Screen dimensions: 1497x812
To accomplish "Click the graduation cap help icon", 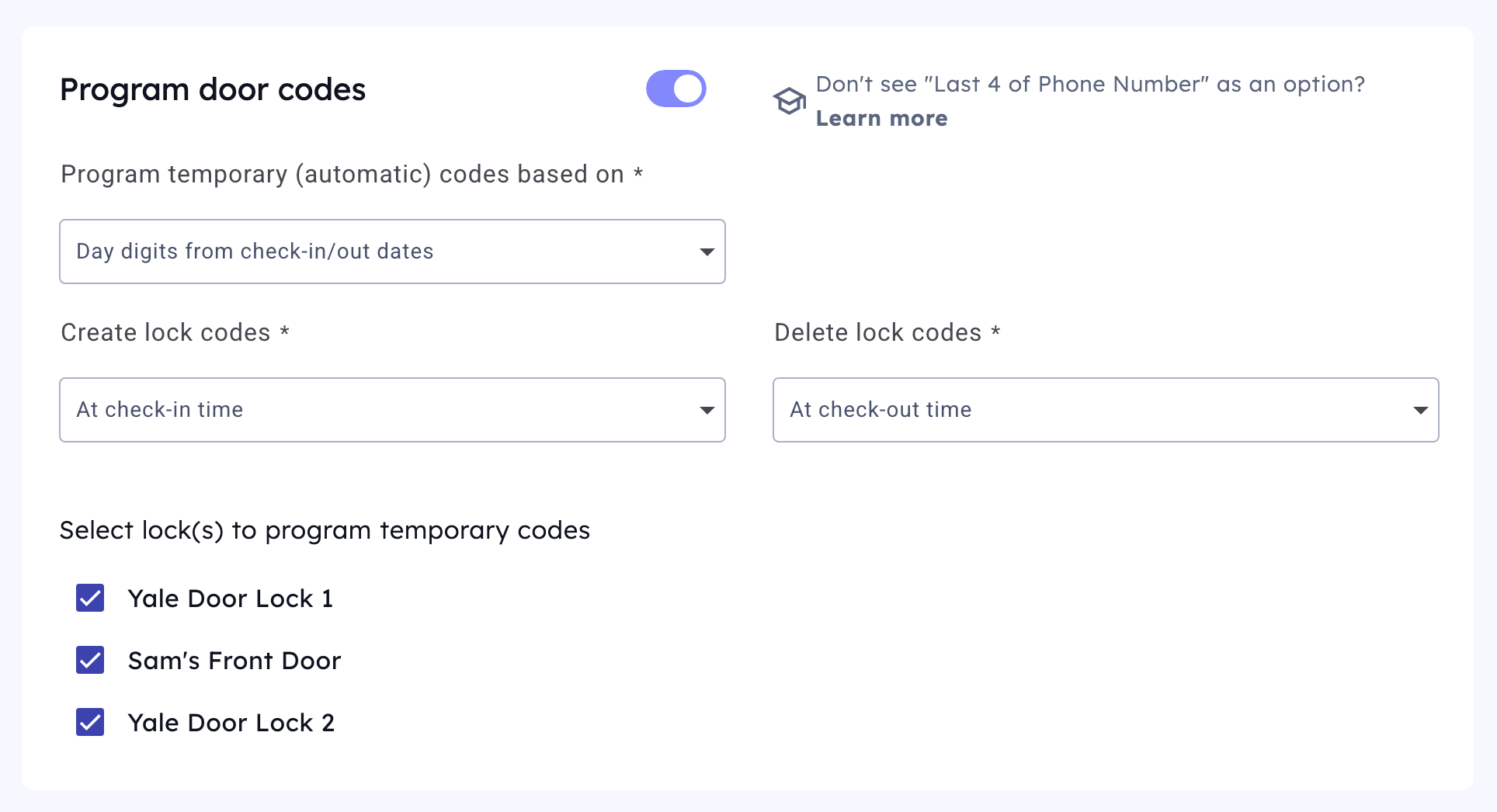I will coord(789,101).
